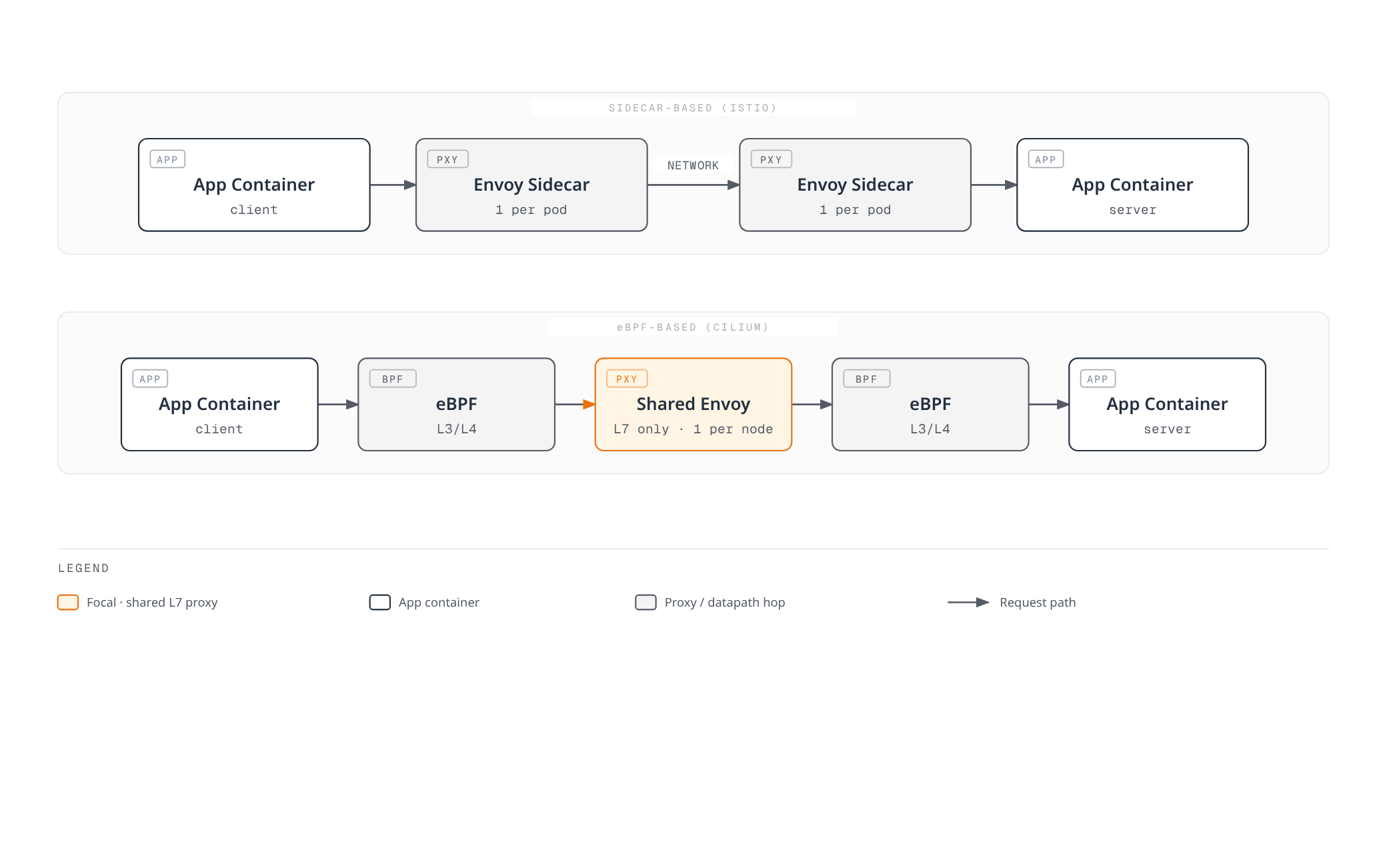
Task: Click '1 per pod' under first Envoy Sidecar
Action: click(531, 209)
